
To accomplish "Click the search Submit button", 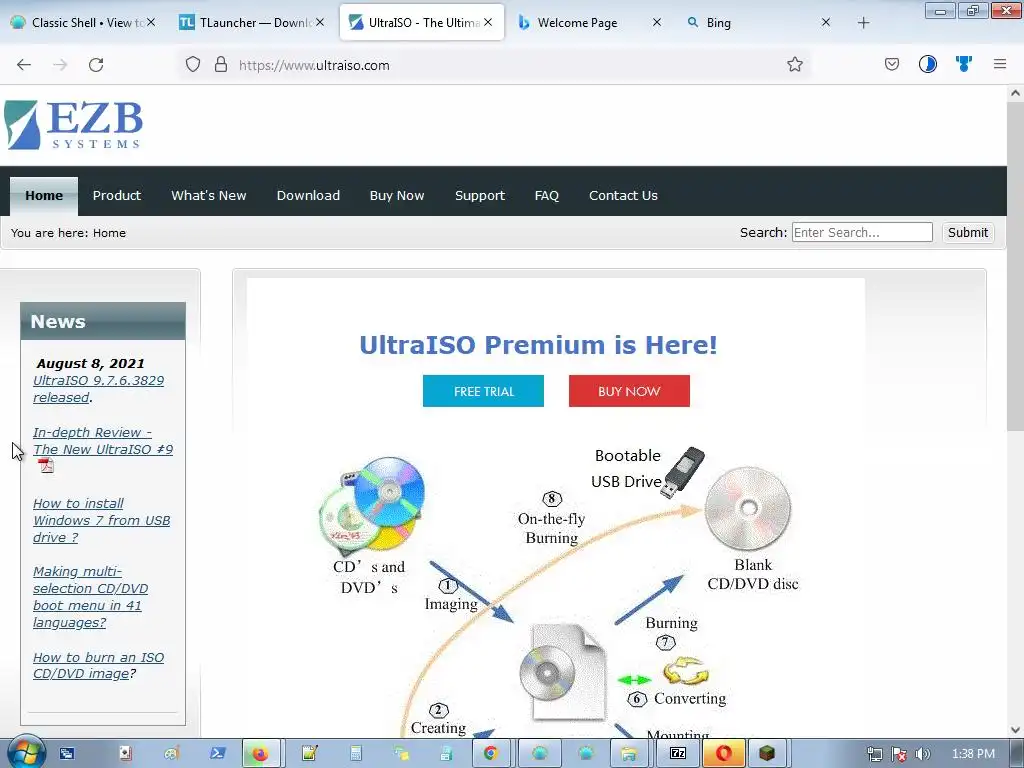I will pyautogui.click(x=967, y=232).
